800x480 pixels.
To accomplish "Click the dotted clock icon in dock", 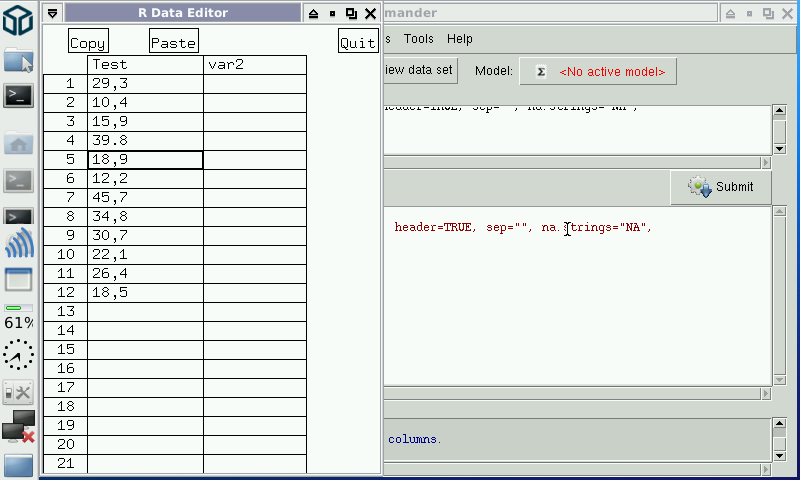I will (18, 355).
